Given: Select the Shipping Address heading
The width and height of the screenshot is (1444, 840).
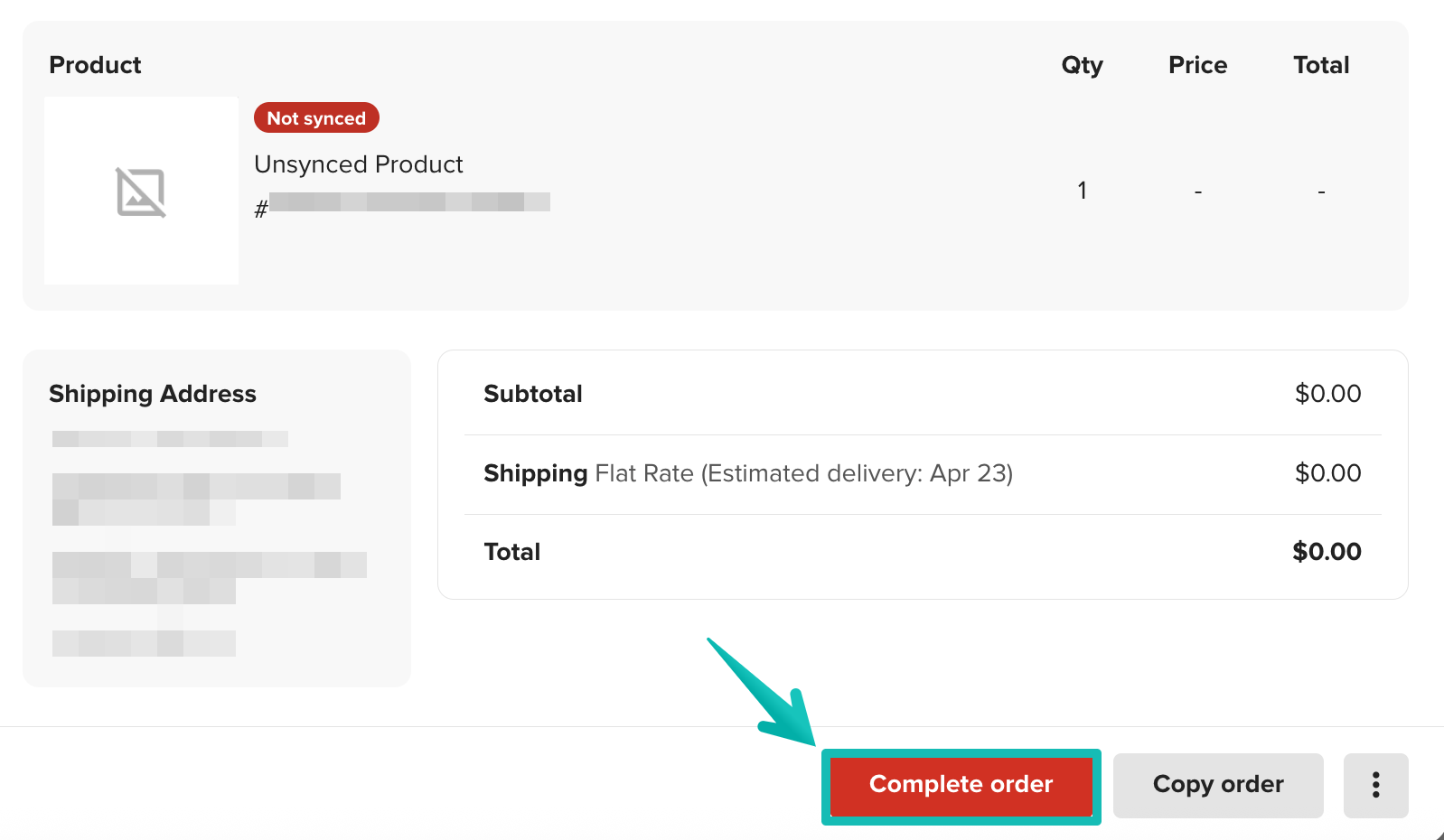Looking at the screenshot, I should [x=152, y=394].
